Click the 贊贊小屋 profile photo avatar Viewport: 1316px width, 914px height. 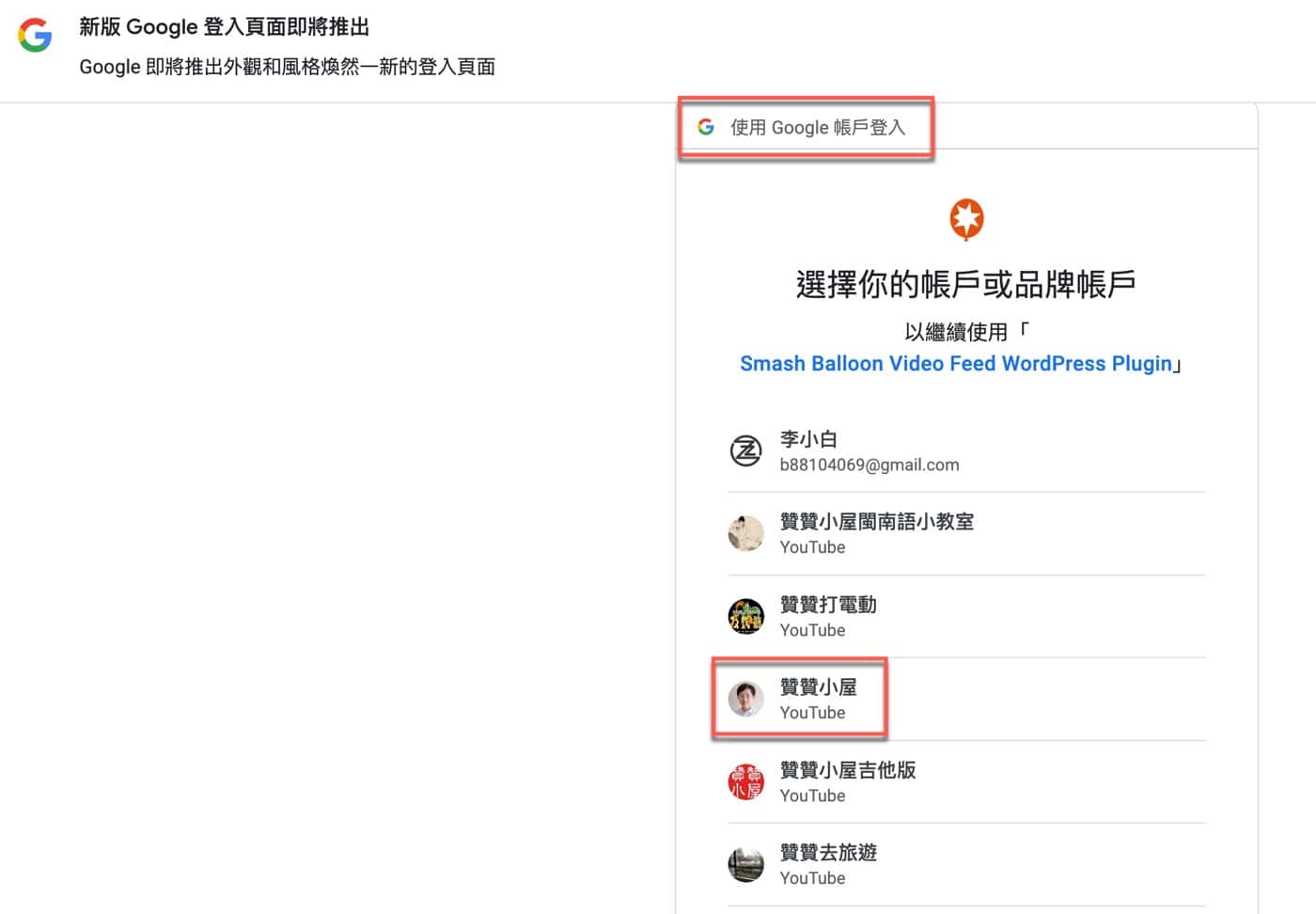click(746, 699)
